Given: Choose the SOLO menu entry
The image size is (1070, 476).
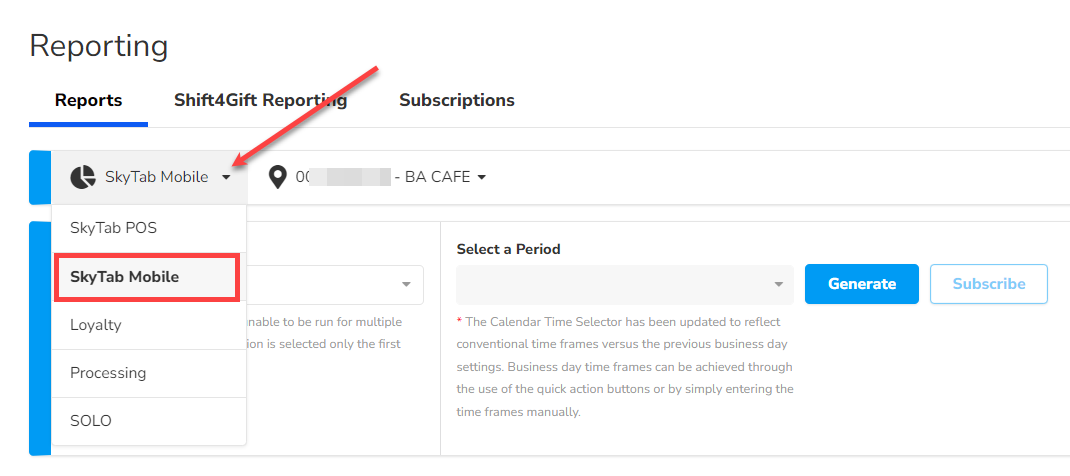Looking at the screenshot, I should pos(91,420).
